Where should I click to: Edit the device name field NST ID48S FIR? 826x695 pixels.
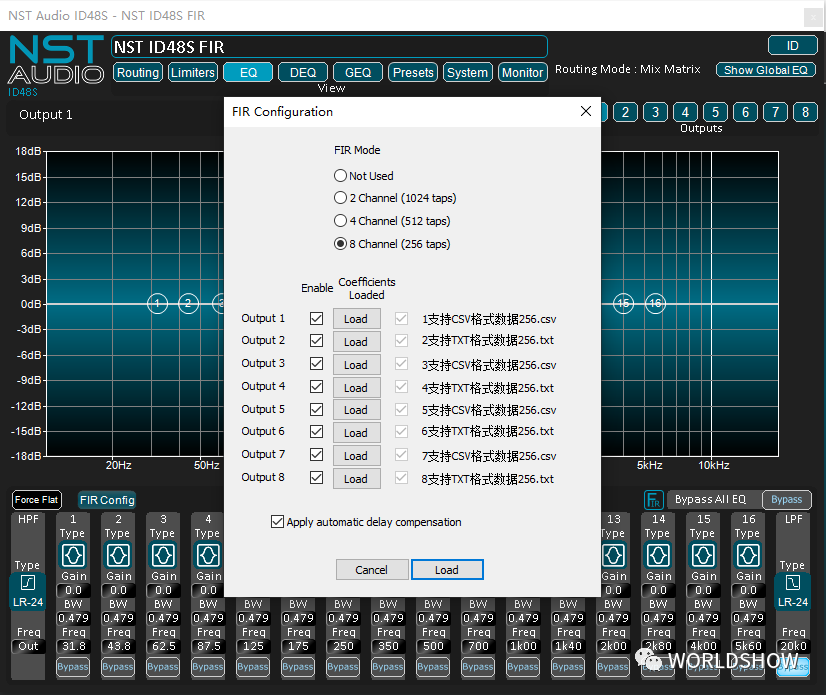click(x=329, y=47)
